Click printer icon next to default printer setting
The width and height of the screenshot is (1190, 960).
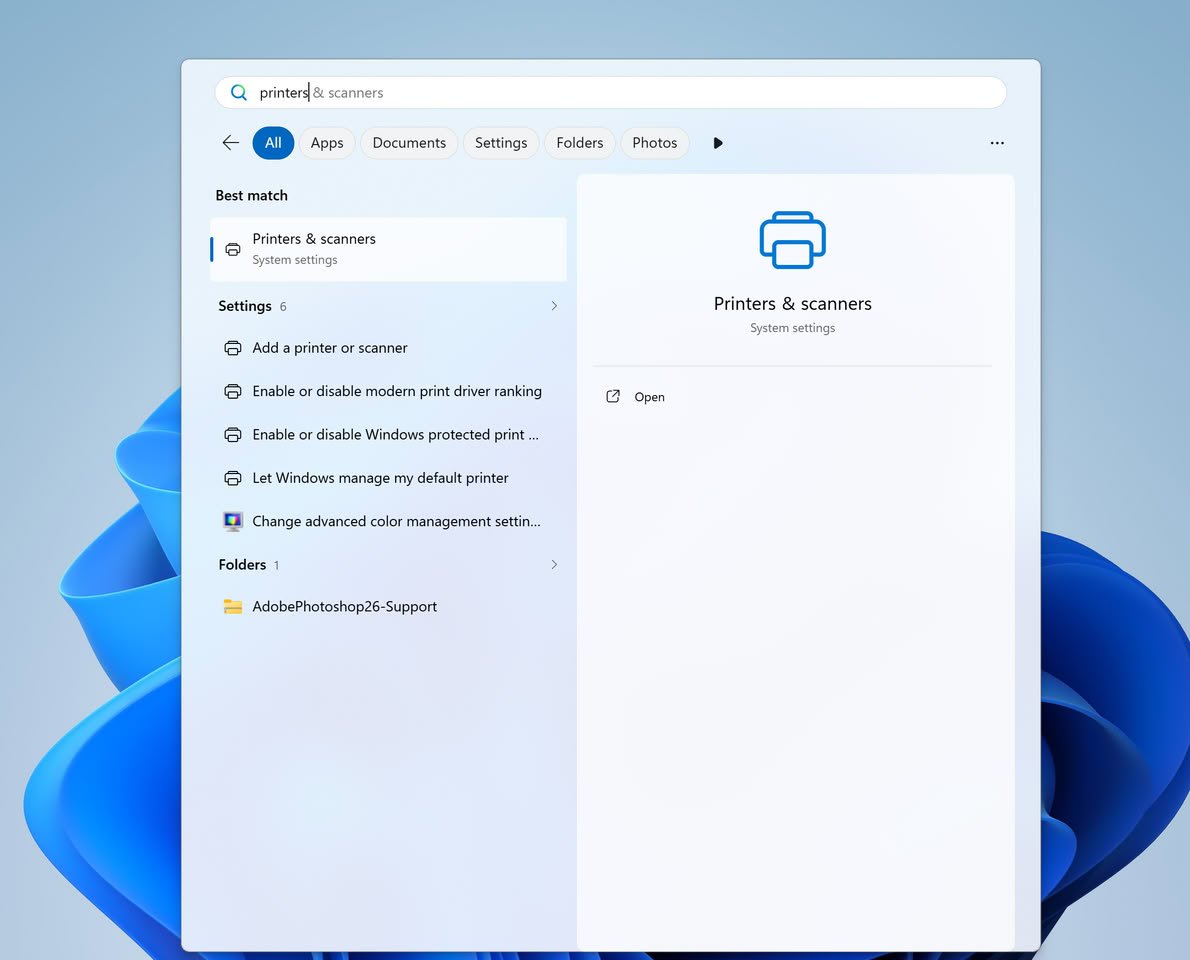[233, 478]
